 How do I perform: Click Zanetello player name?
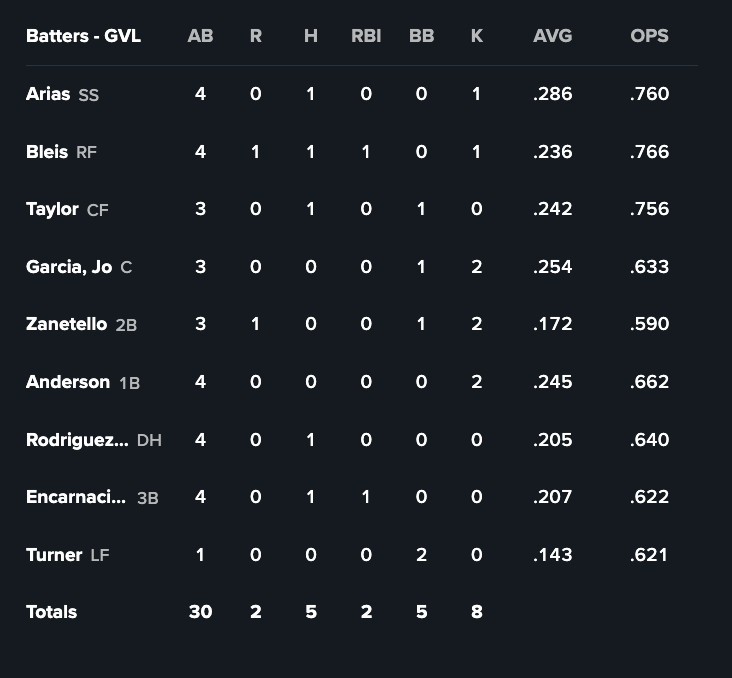click(x=66, y=324)
